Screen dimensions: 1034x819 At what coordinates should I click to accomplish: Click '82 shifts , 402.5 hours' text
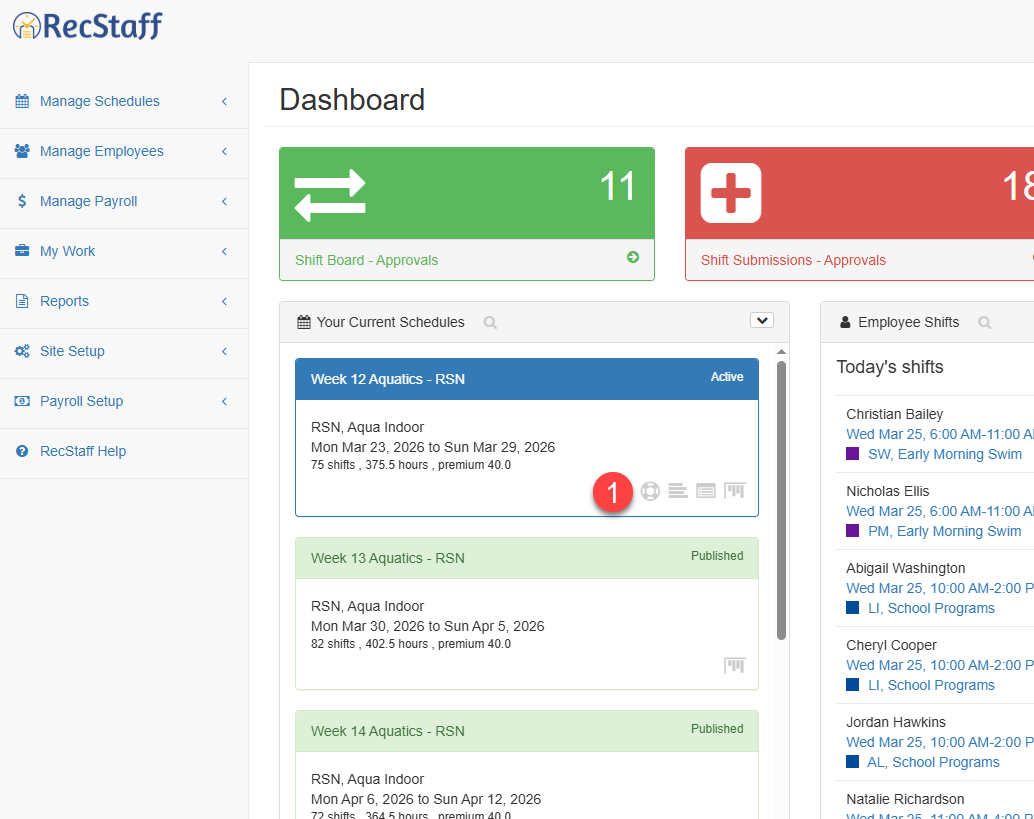pyautogui.click(x=369, y=644)
